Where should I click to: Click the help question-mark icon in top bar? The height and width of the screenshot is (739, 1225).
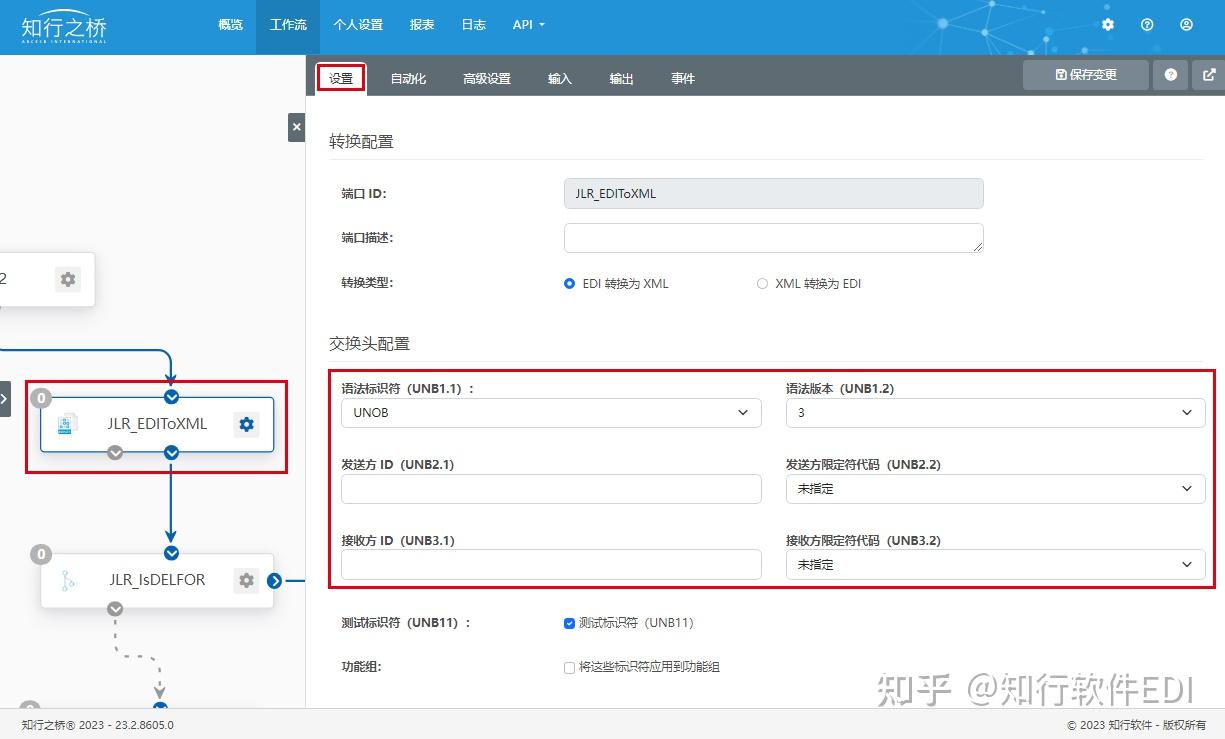coord(1147,25)
